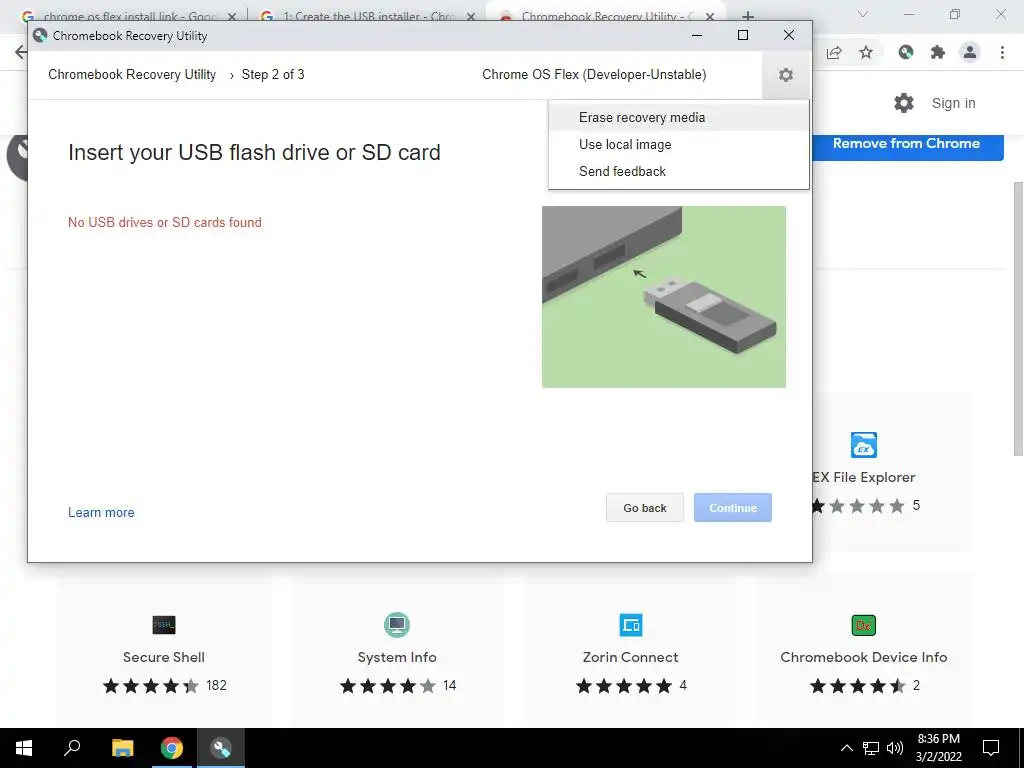Viewport: 1024px width, 768px height.
Task: Switch to Create the USB installer tab
Action: pos(367,16)
